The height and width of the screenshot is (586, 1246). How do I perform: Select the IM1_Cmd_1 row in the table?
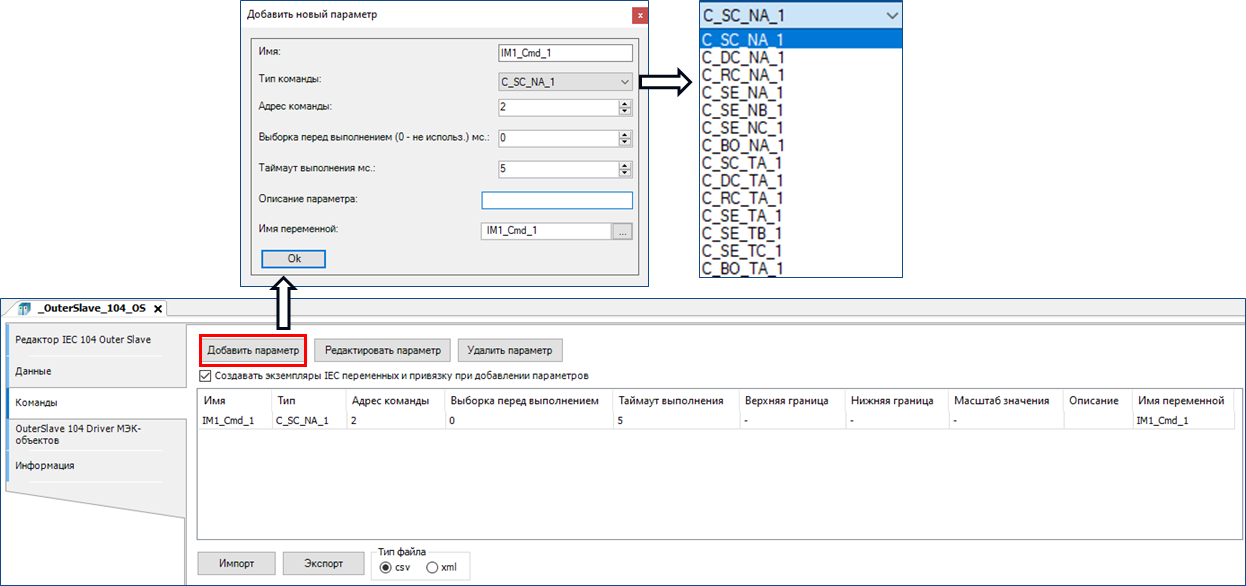click(x=228, y=421)
